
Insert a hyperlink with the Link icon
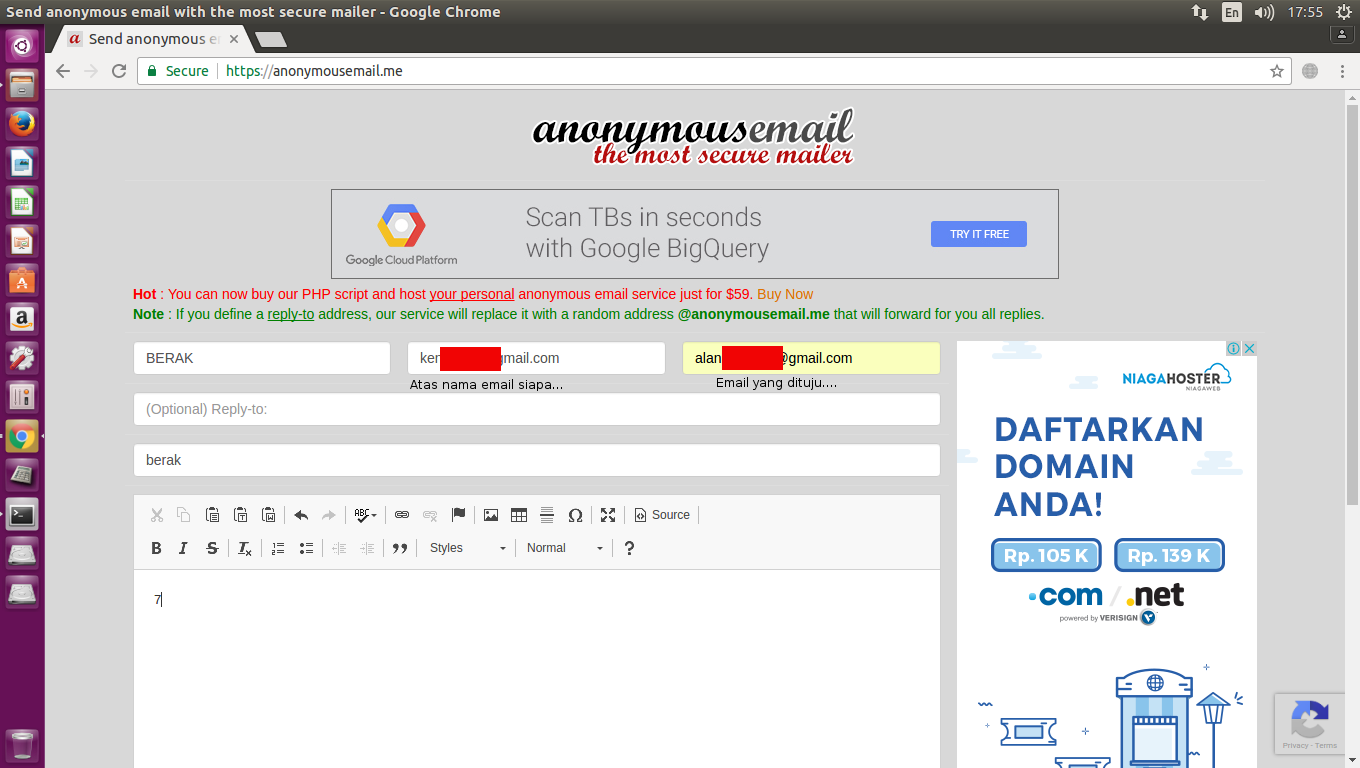tap(402, 515)
